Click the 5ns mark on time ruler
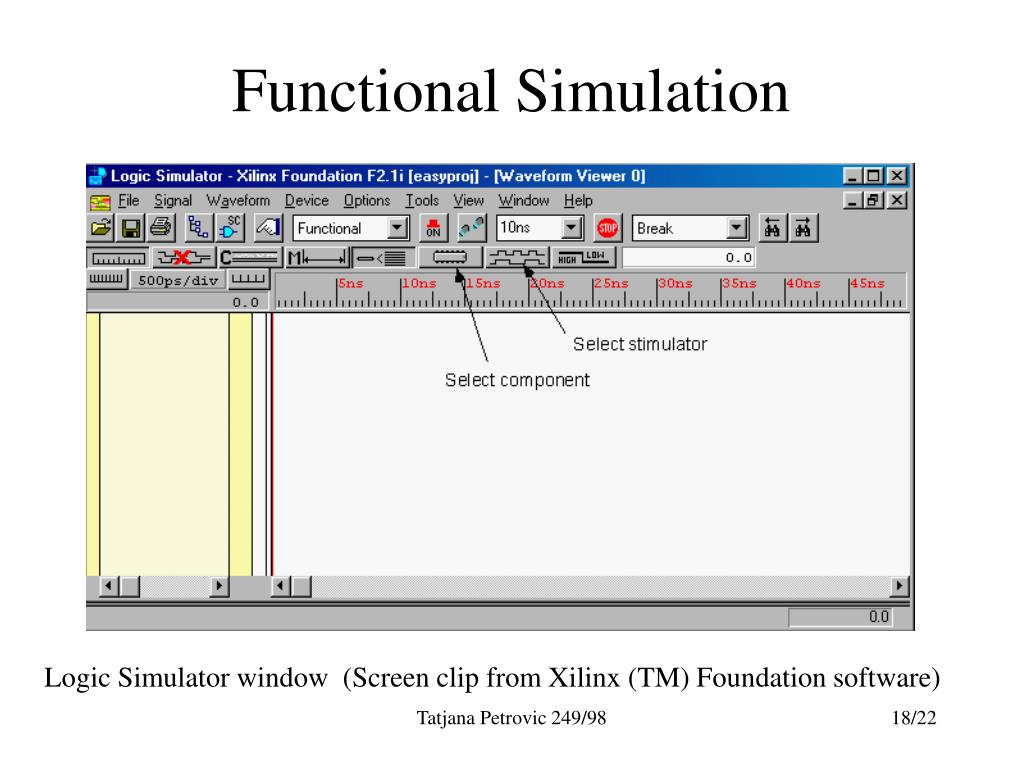The image size is (1024, 768). (351, 283)
